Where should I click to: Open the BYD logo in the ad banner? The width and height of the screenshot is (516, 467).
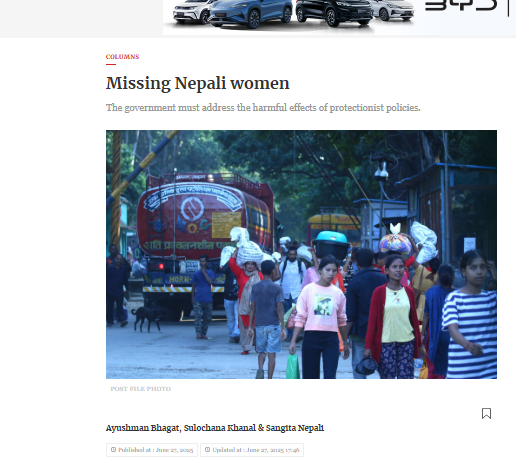(461, 5)
